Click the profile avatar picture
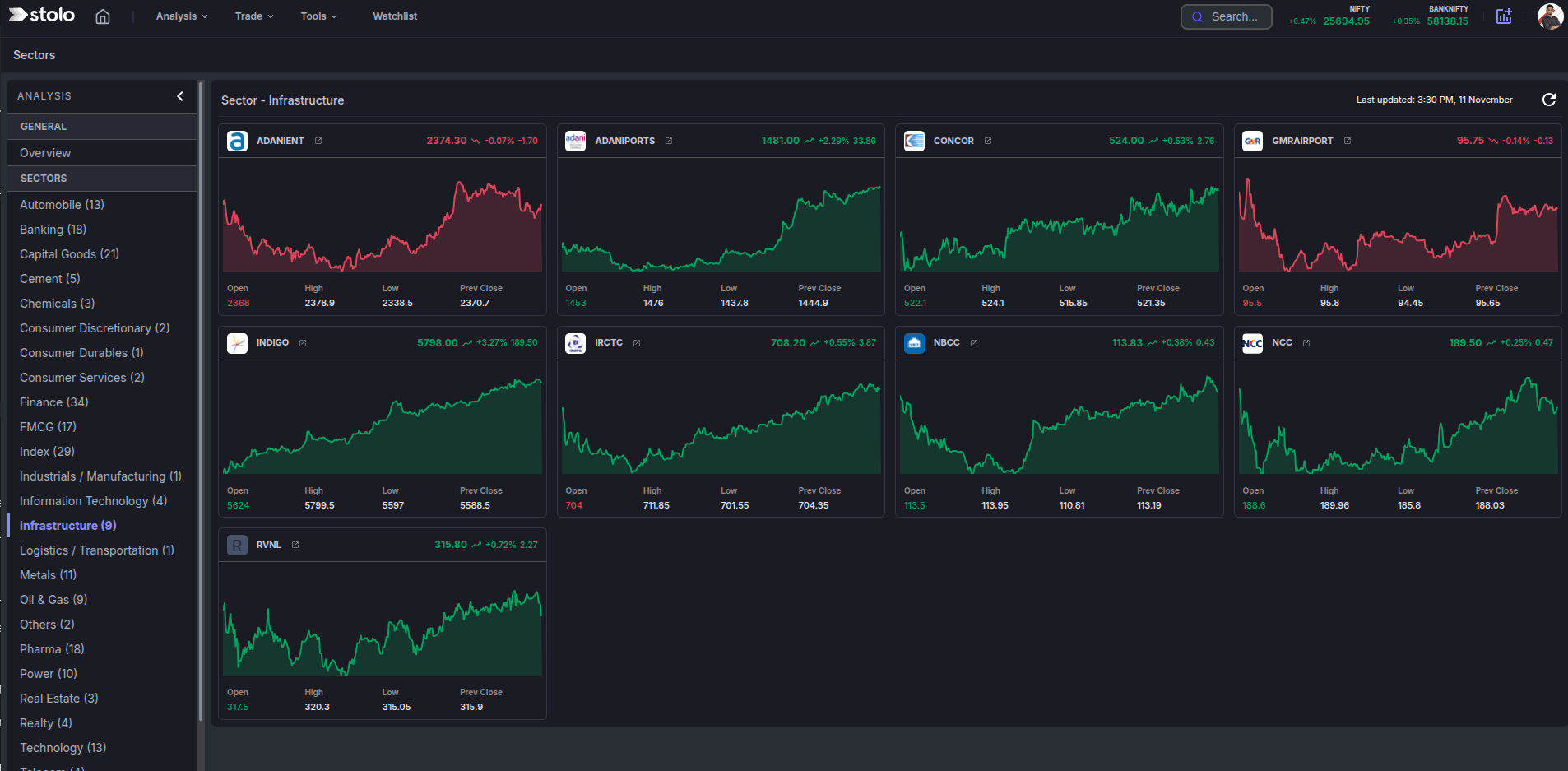1568x771 pixels. point(1550,16)
